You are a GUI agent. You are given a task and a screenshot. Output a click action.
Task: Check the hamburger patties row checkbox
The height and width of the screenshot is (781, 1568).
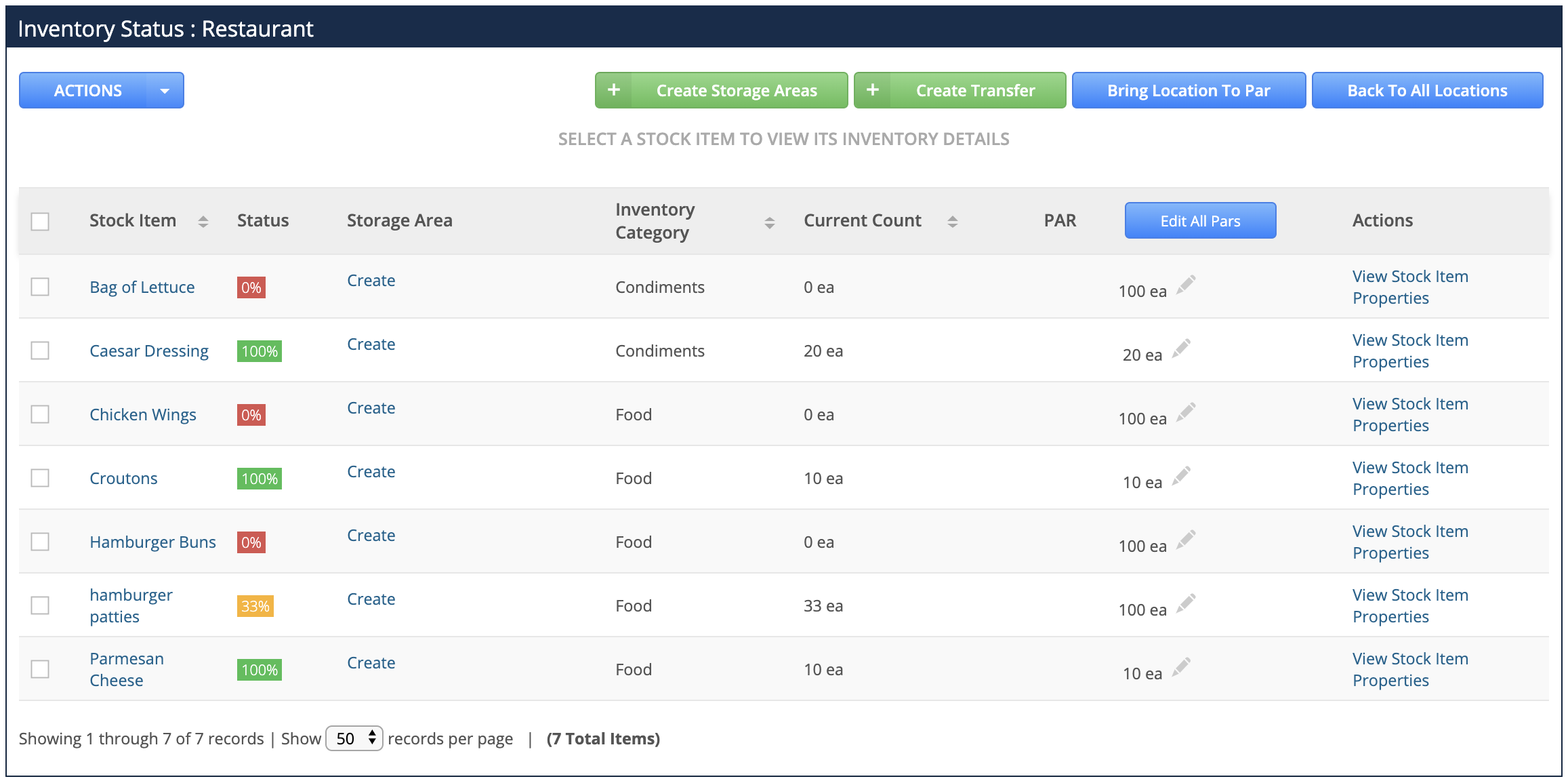pyautogui.click(x=40, y=605)
